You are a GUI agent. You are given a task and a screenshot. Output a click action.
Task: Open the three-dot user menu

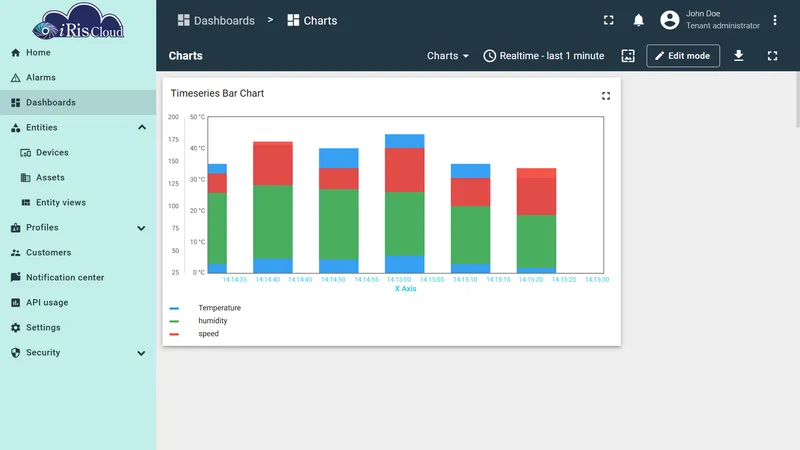pyautogui.click(x=774, y=20)
